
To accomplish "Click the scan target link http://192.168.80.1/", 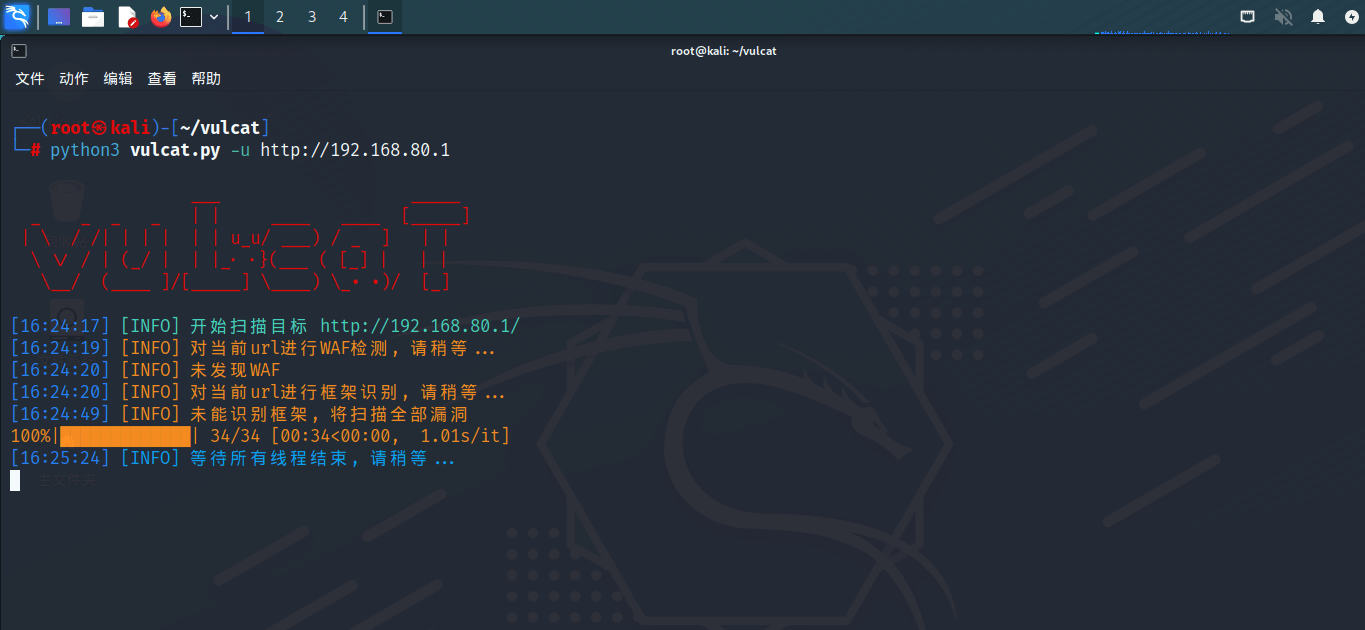I will click(420, 326).
